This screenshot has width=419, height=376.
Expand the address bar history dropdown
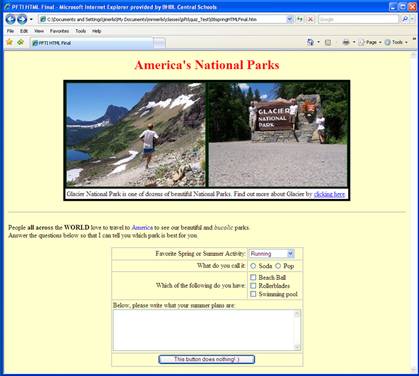(289, 19)
